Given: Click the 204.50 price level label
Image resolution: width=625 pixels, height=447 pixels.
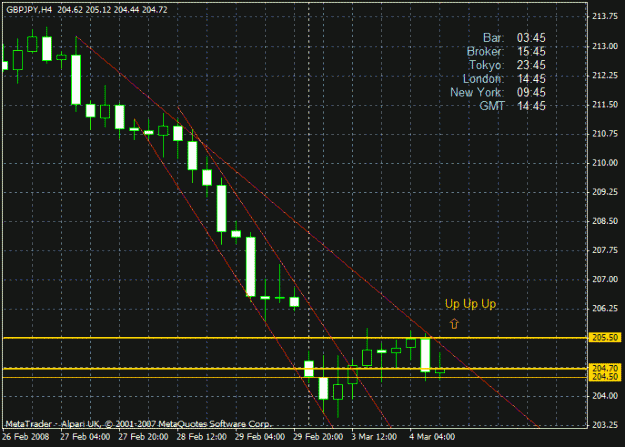Looking at the screenshot, I should point(605,377).
